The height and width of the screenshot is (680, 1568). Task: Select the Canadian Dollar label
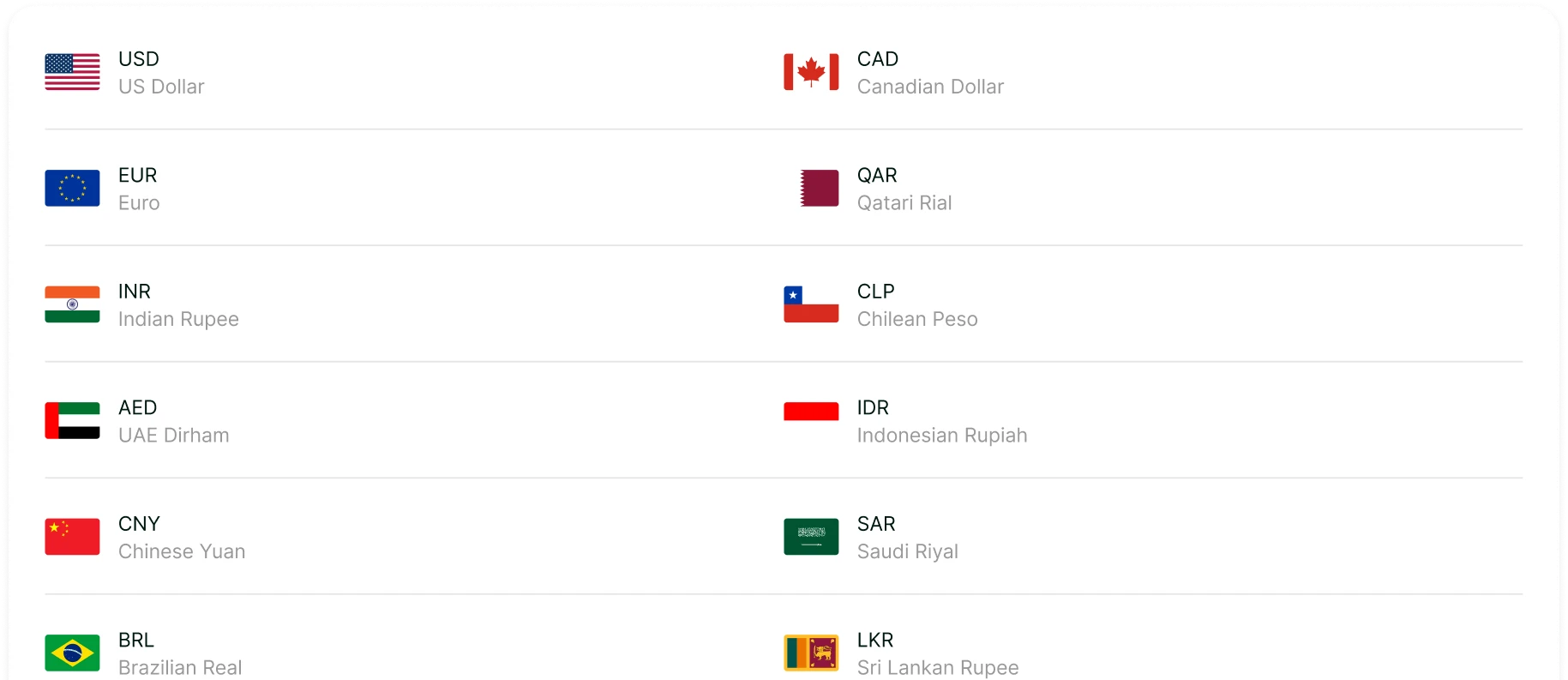(x=930, y=87)
